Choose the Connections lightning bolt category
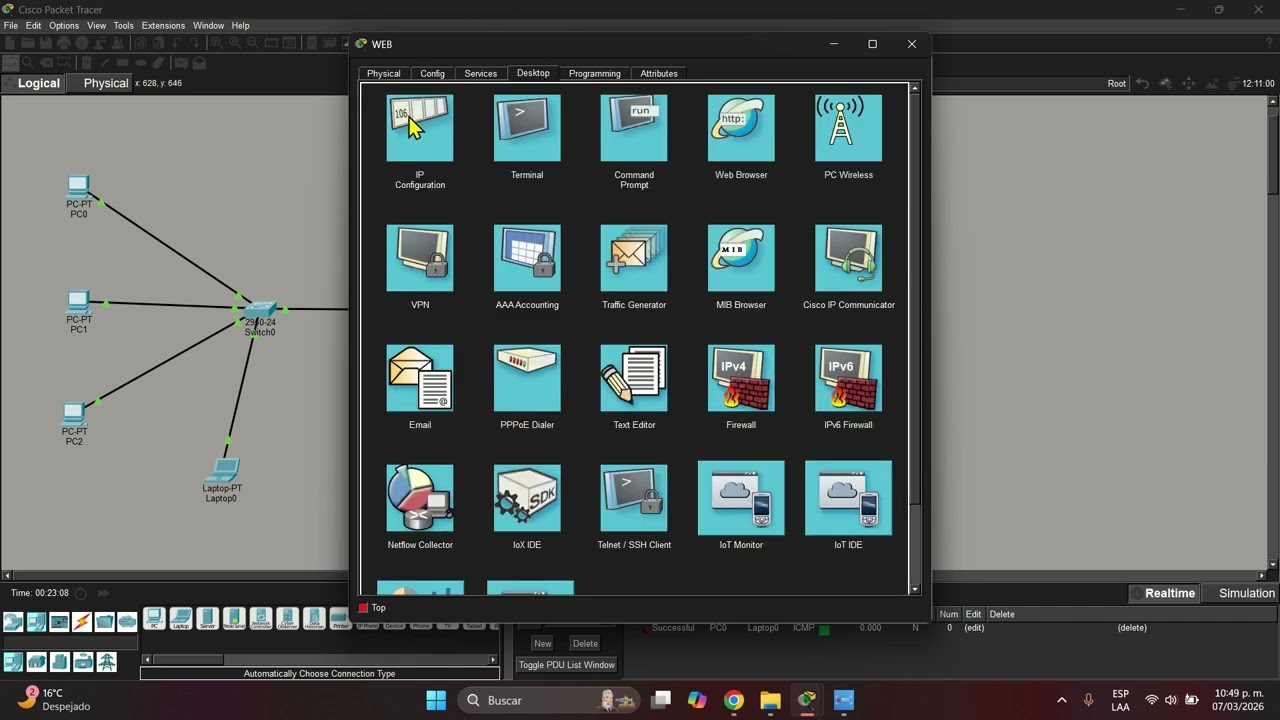 (82, 622)
